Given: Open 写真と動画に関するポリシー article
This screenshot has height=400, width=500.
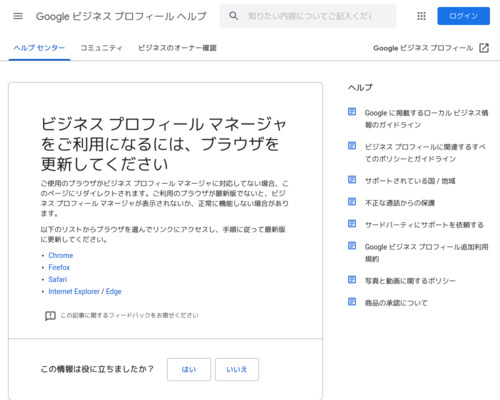Looking at the screenshot, I should [x=410, y=281].
